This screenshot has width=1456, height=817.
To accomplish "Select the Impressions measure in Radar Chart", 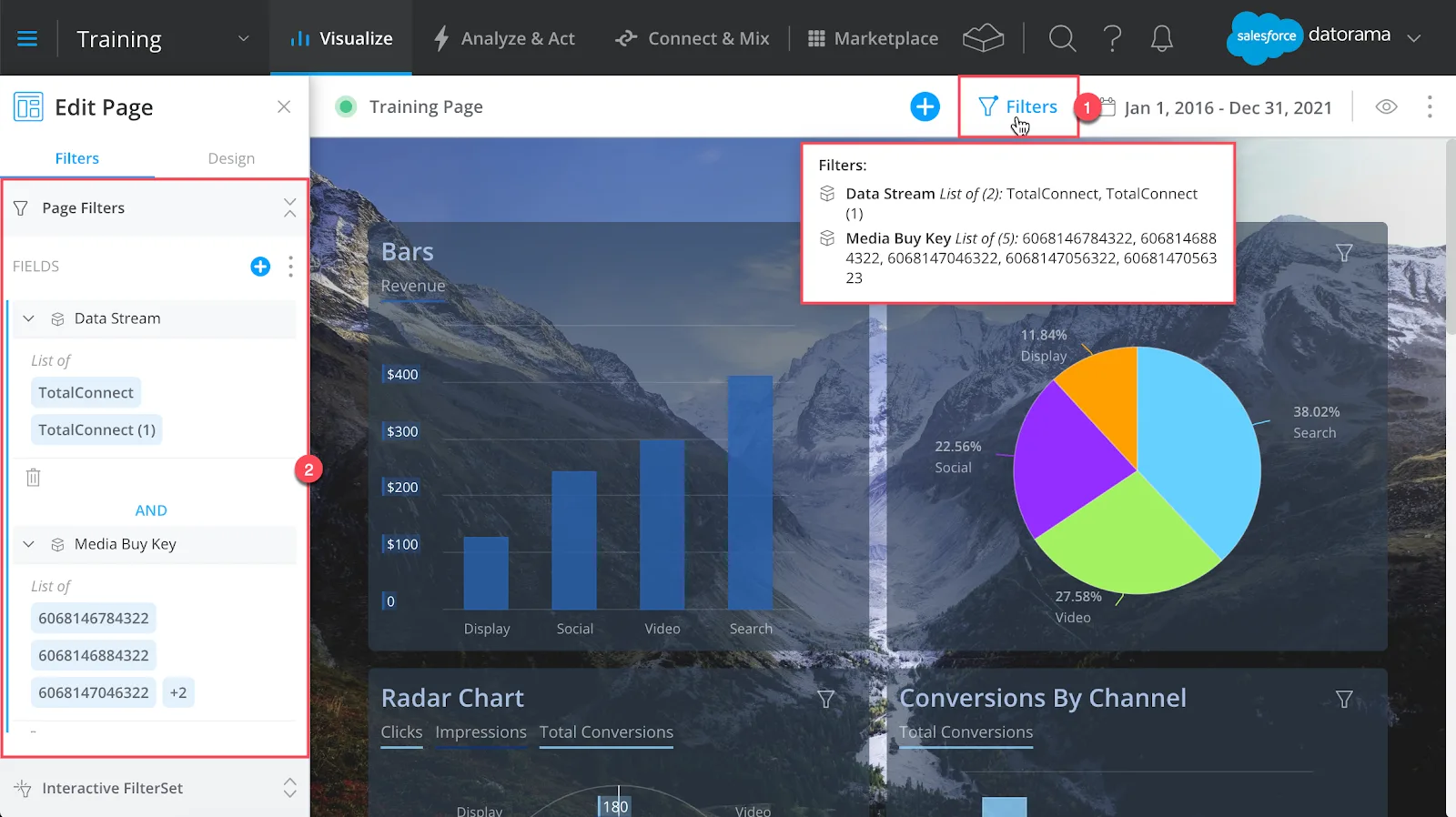I will click(x=480, y=732).
